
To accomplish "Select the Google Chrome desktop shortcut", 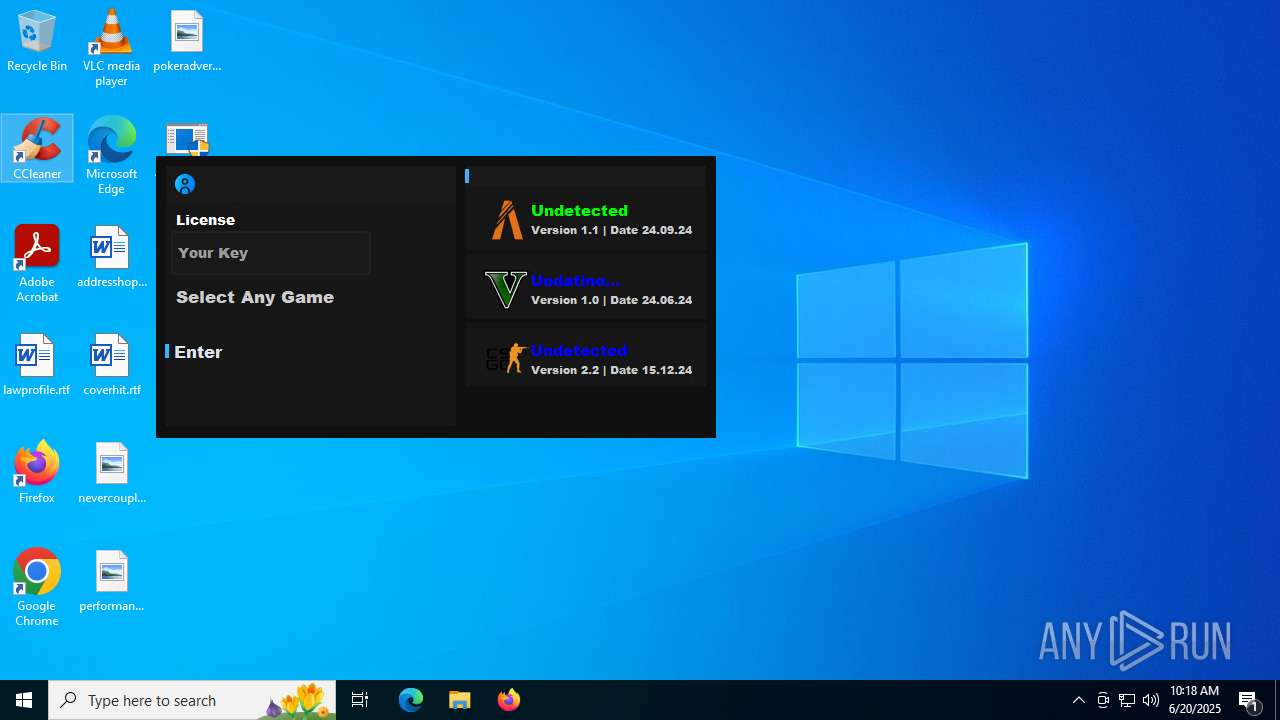I will (x=37, y=588).
